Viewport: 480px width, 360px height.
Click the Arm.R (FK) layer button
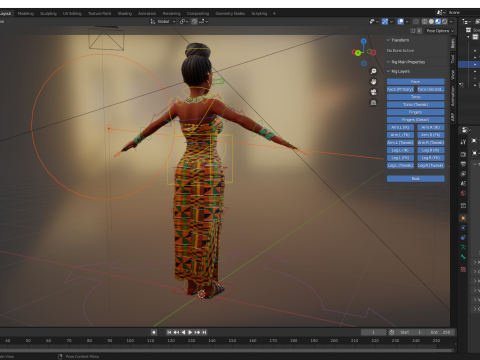(x=431, y=135)
